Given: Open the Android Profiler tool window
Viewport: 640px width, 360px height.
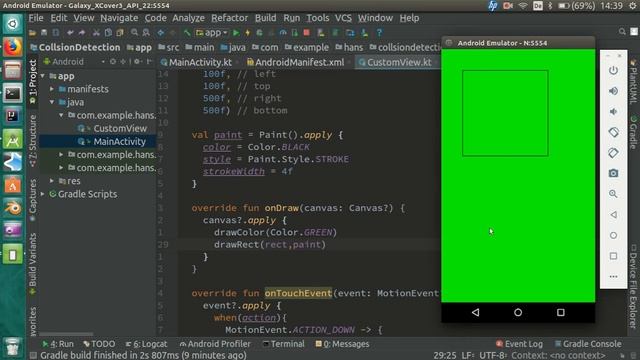Looking at the screenshot, I should (215, 344).
